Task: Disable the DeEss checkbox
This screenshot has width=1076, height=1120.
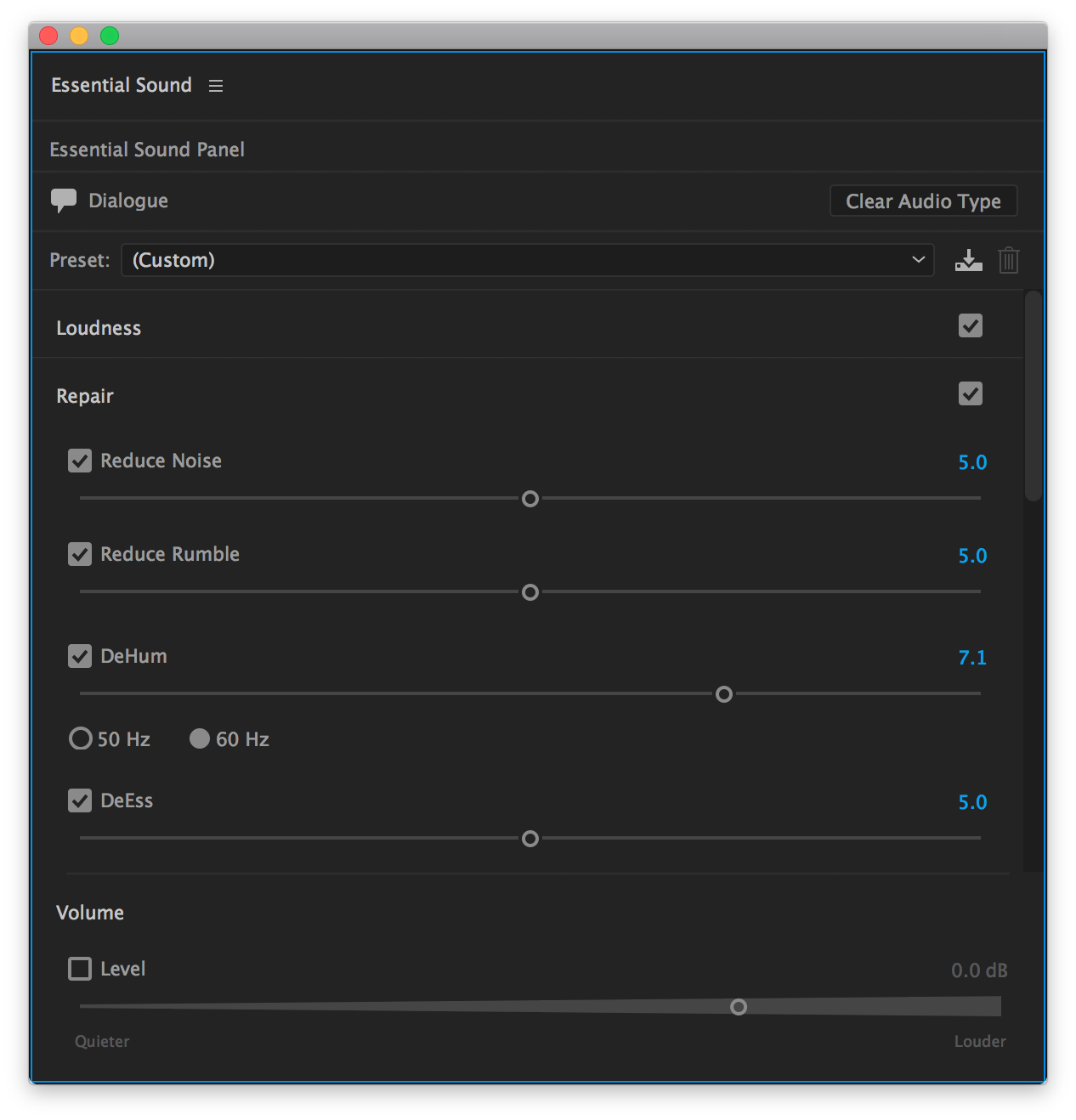Action: [80, 801]
